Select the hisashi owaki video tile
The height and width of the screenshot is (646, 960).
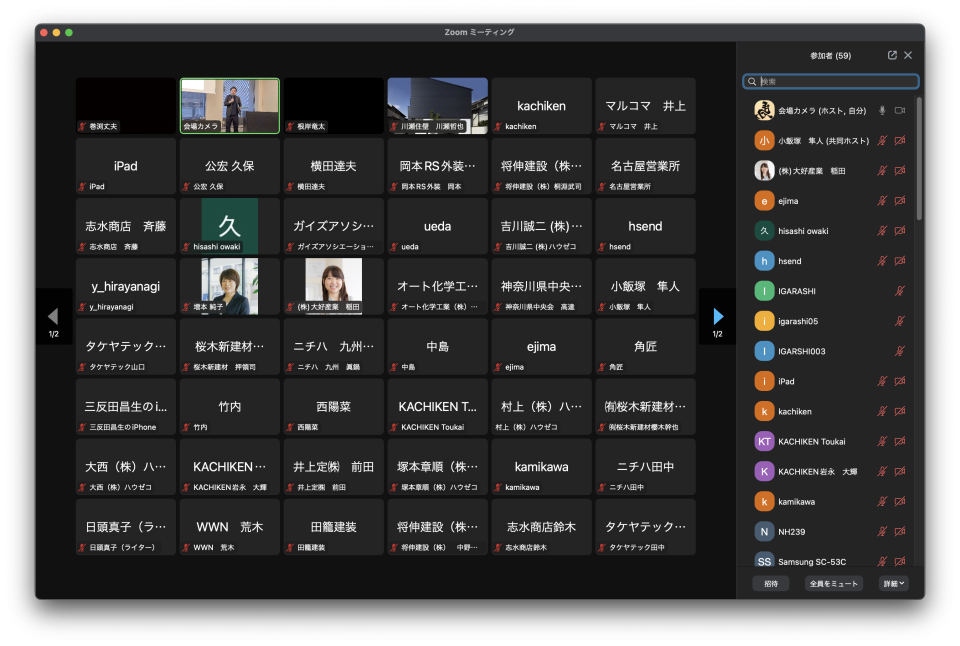coord(230,226)
